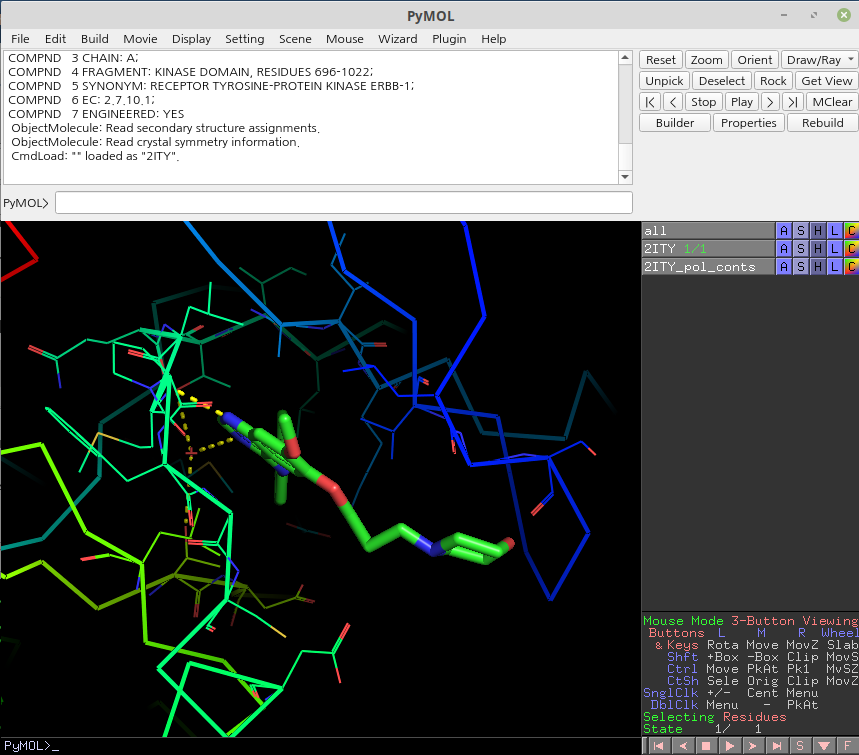Toggle Rock mode for the camera
Viewport: 859px width, 755px height.
[x=772, y=80]
